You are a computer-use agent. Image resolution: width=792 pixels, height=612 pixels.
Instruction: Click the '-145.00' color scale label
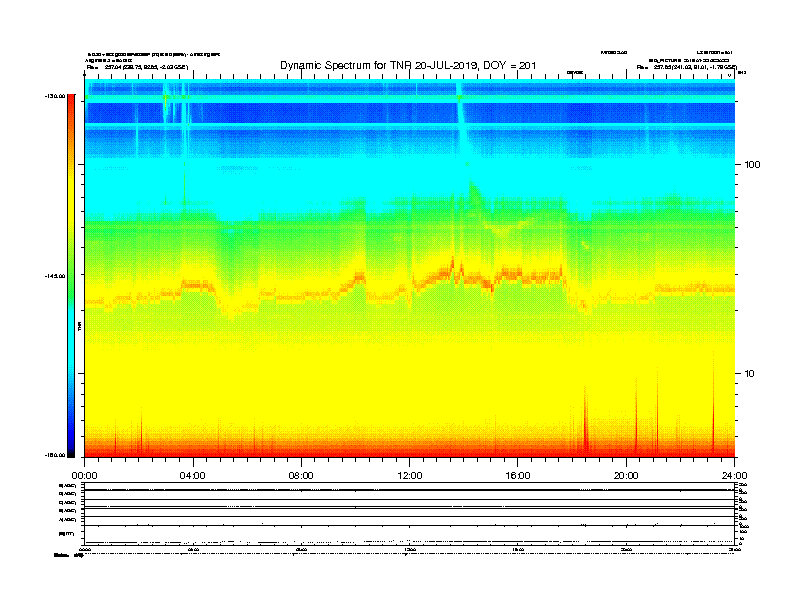(55, 276)
